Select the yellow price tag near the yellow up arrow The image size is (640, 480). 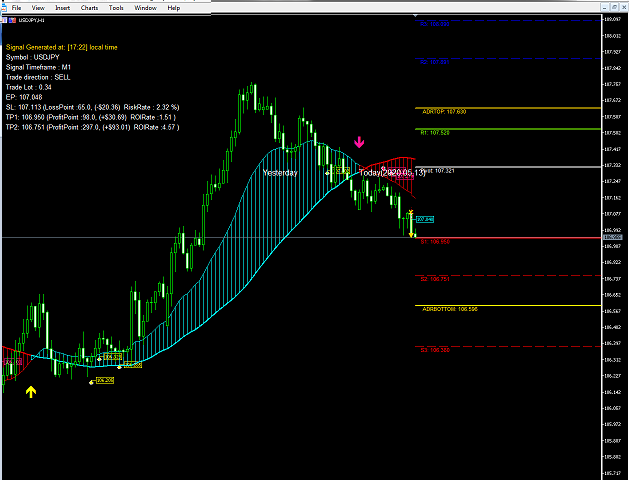tap(105, 380)
